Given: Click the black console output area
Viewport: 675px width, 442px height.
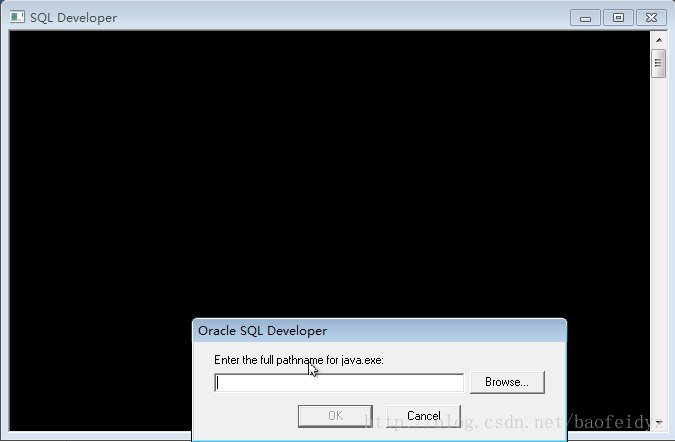Looking at the screenshot, I should pos(329,172).
